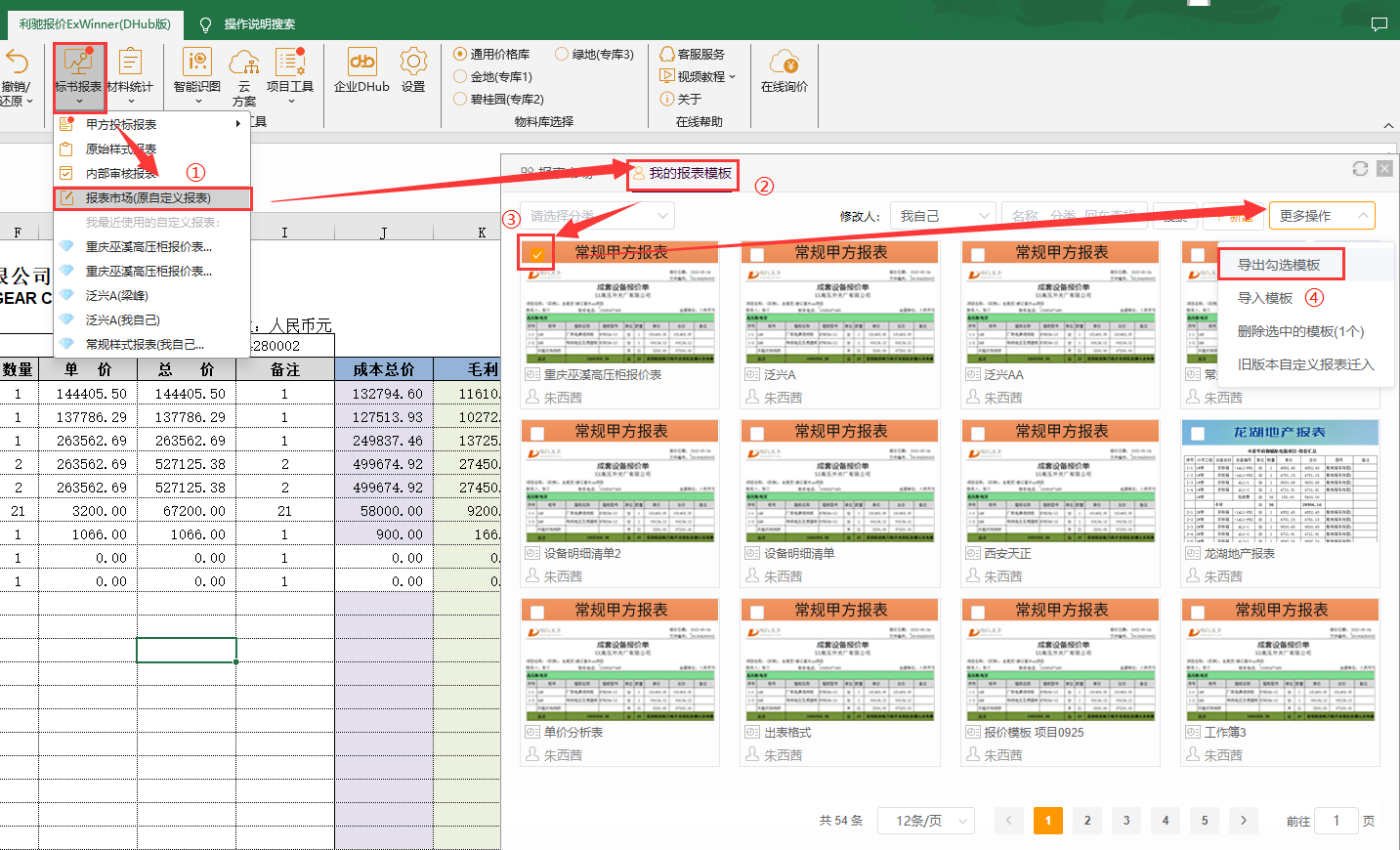Select 绿地(专库3) radio option
1400x850 pixels.
[562, 54]
